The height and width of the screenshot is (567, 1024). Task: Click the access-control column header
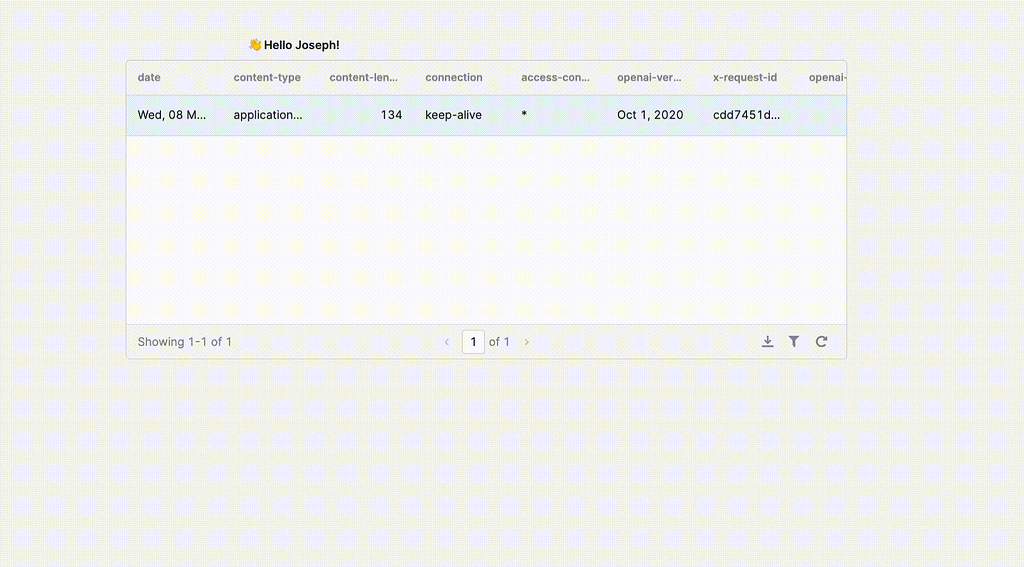click(x=555, y=78)
